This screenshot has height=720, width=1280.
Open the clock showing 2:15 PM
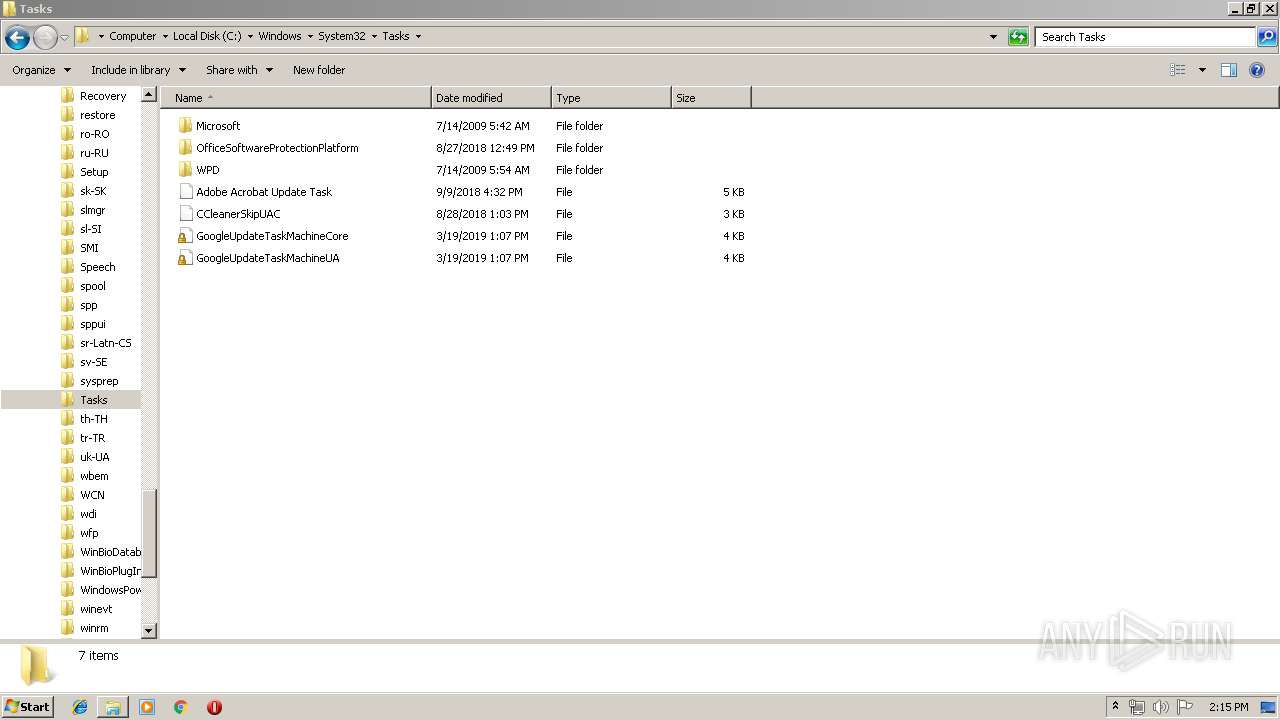pyautogui.click(x=1228, y=707)
